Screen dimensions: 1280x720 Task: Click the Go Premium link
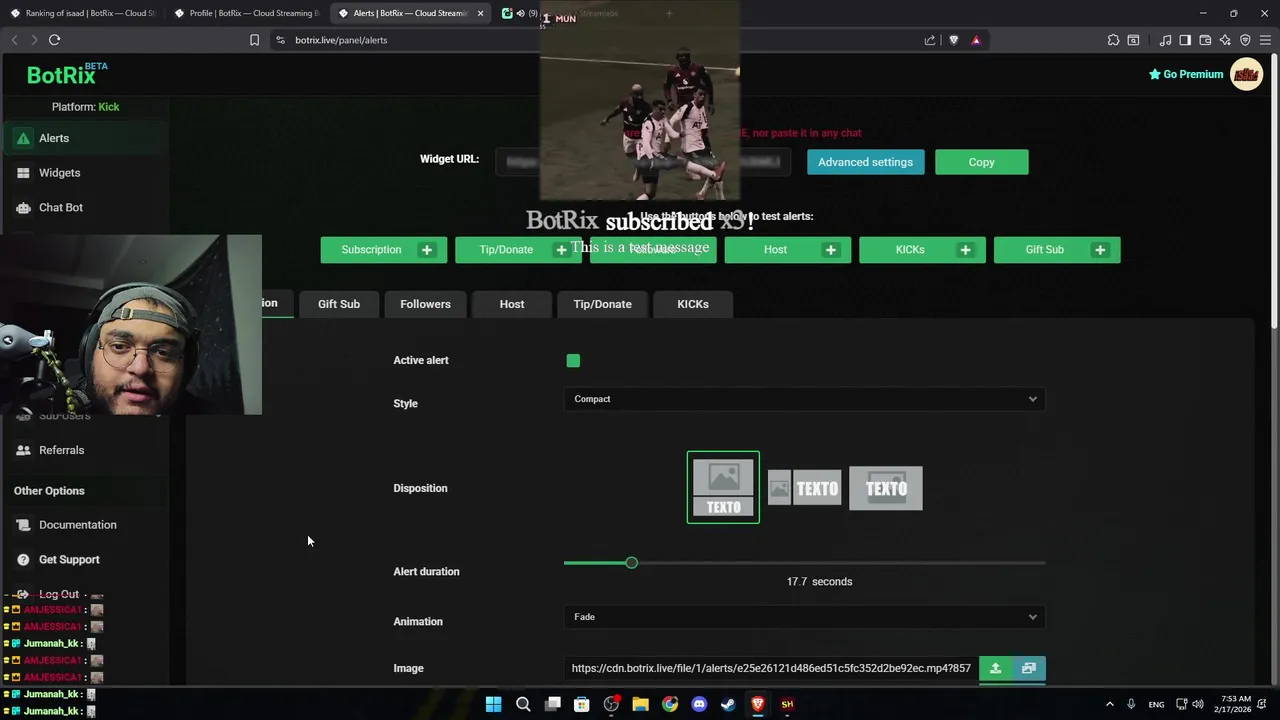(x=1186, y=74)
